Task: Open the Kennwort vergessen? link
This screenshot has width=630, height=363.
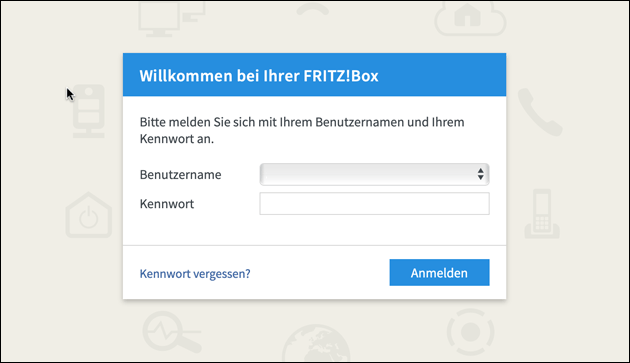Action: (x=195, y=274)
